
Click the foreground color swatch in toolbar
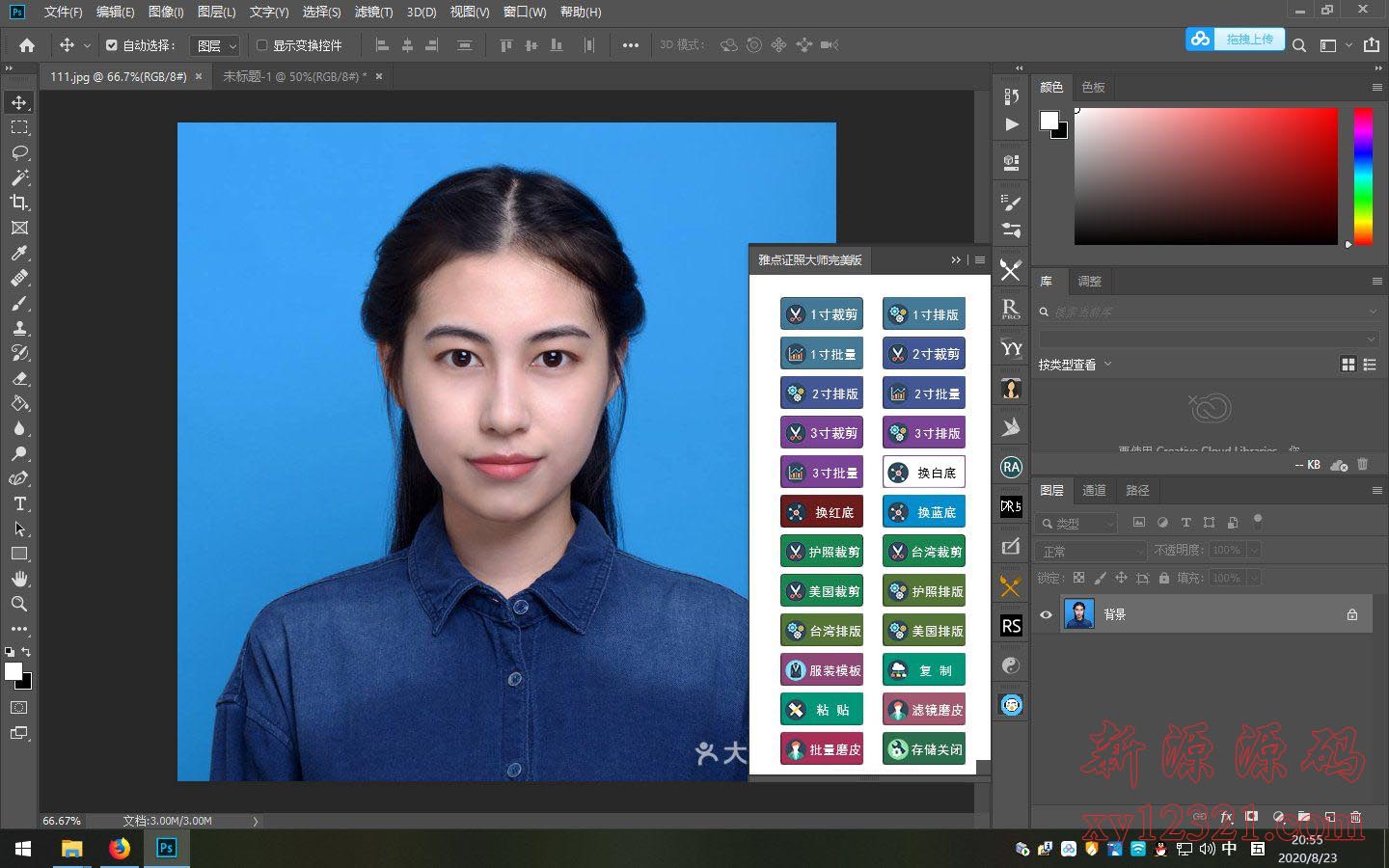click(14, 671)
